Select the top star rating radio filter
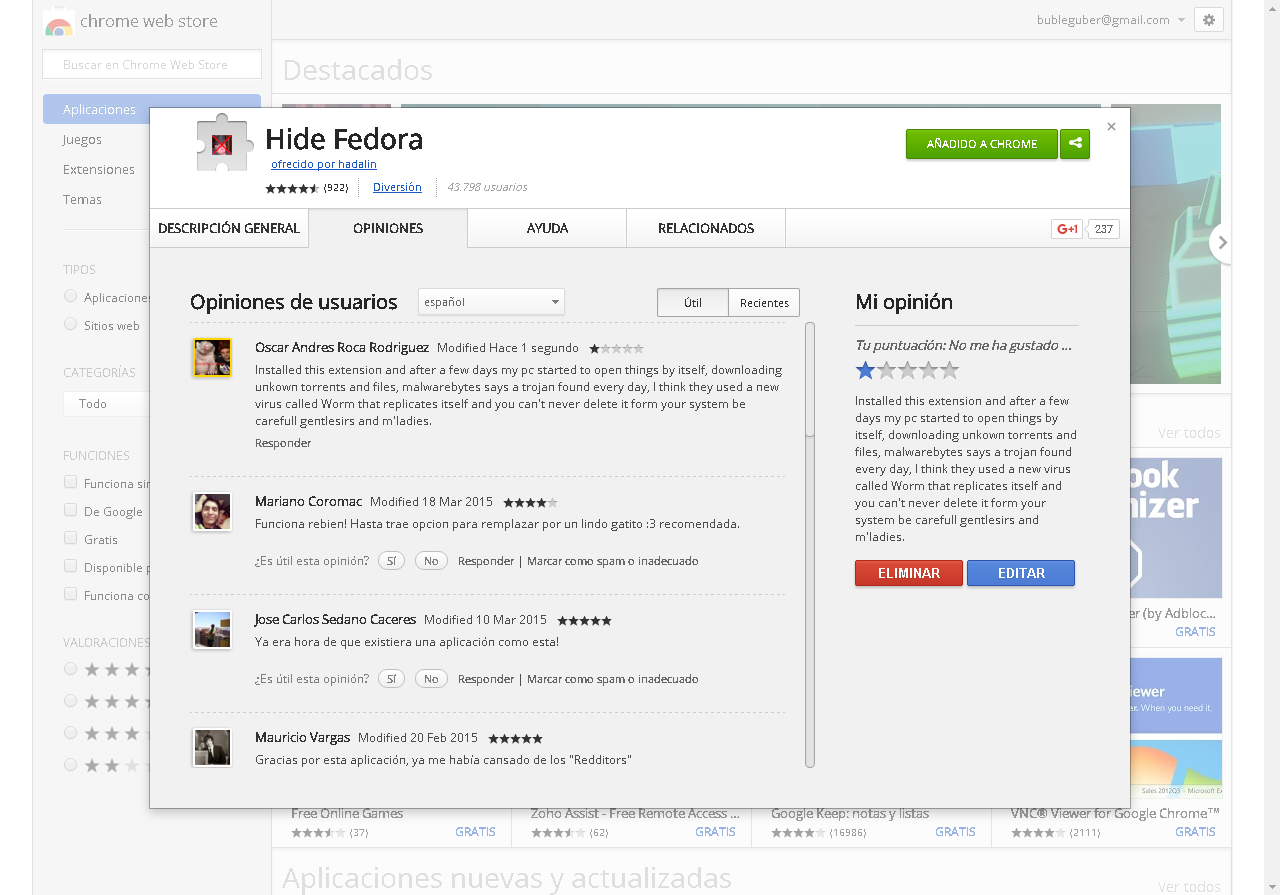The height and width of the screenshot is (895, 1280). click(70, 669)
